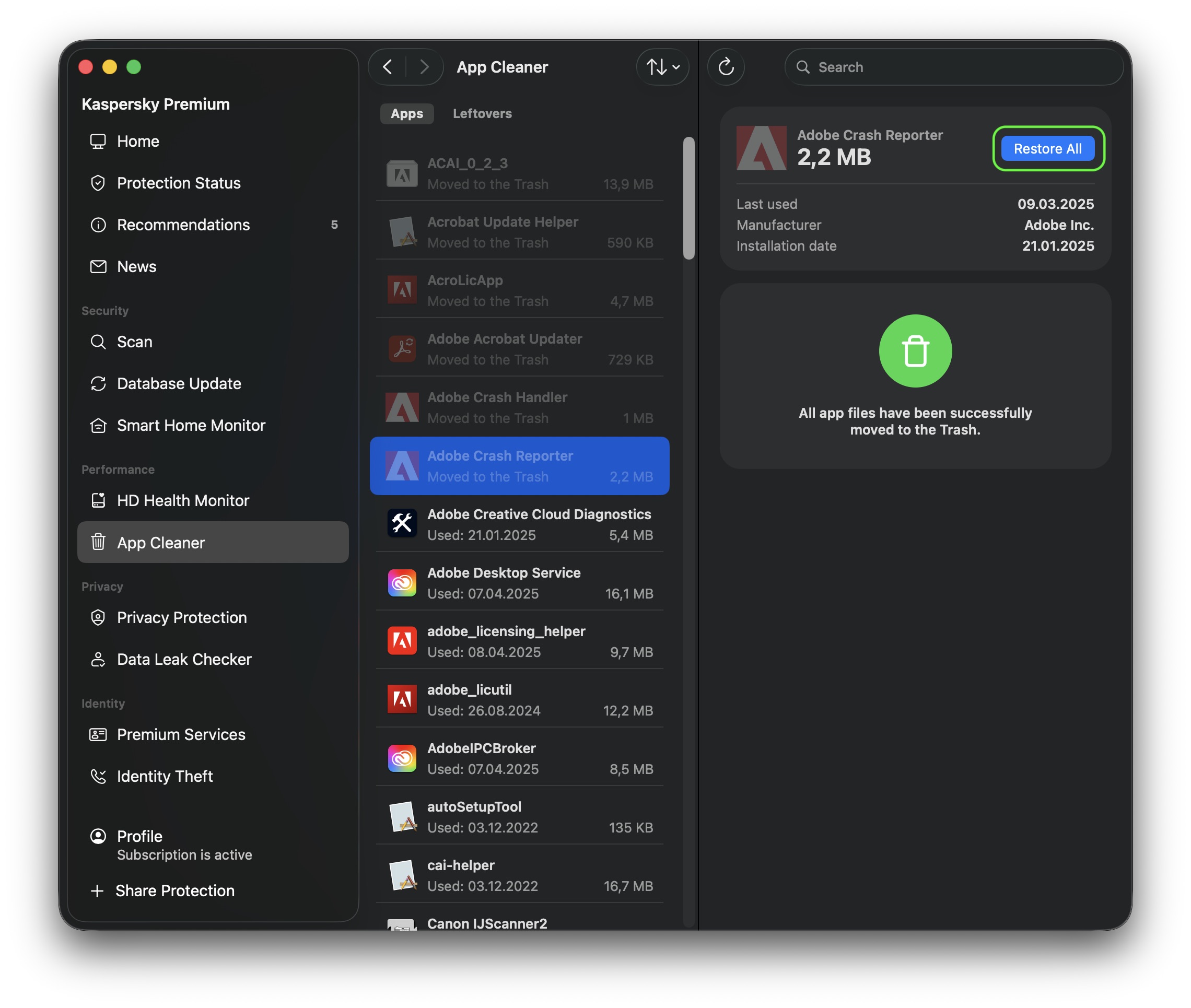The width and height of the screenshot is (1191, 1008).
Task: Click the Smart Home Monitor house icon
Action: coord(98,425)
